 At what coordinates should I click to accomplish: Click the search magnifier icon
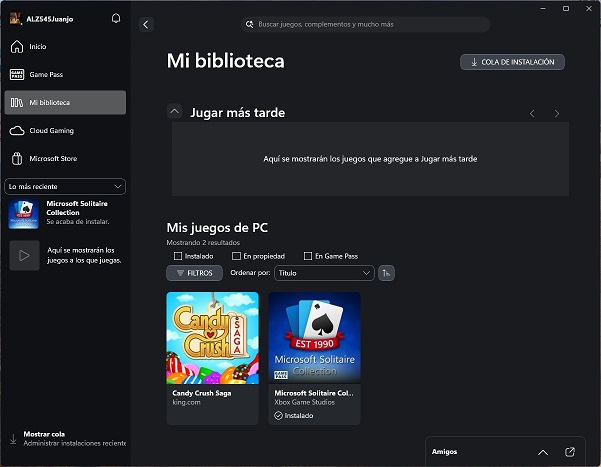click(x=250, y=24)
